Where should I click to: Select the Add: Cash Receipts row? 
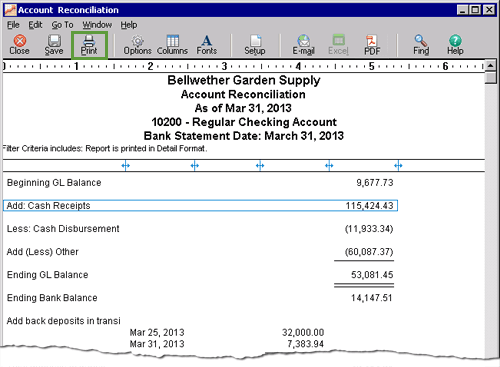(x=200, y=206)
